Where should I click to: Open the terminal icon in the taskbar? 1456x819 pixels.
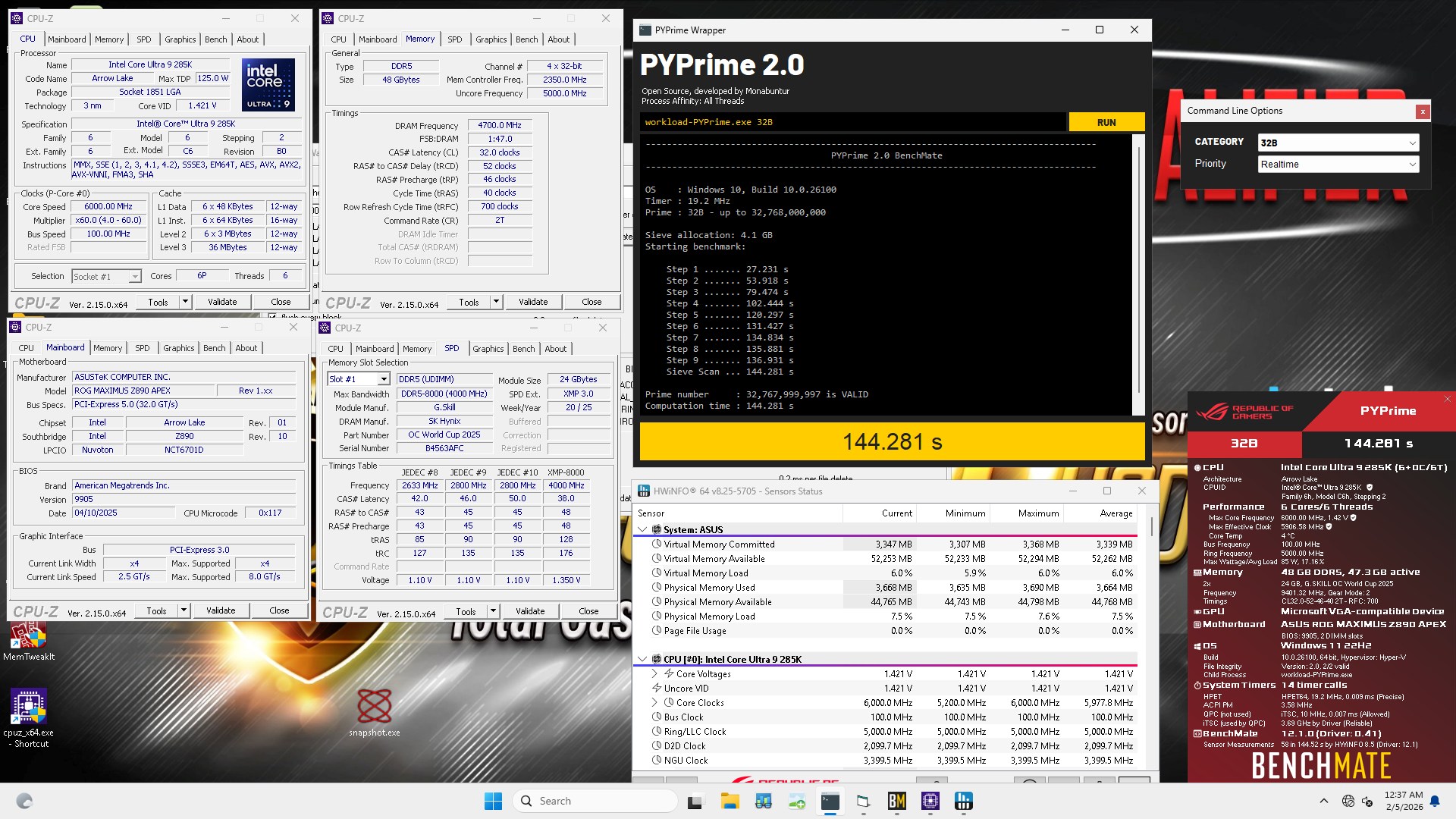pos(830,801)
